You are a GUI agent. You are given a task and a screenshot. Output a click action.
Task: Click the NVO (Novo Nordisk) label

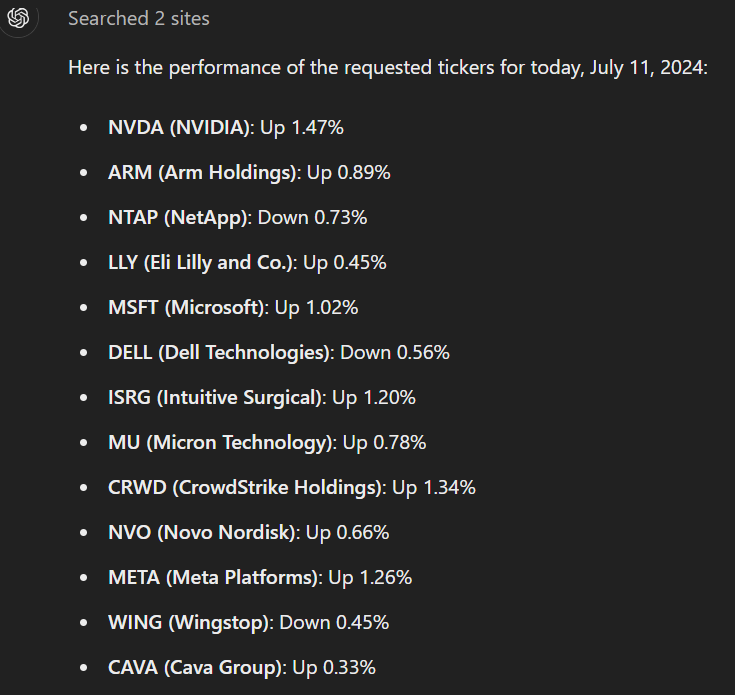tap(203, 532)
